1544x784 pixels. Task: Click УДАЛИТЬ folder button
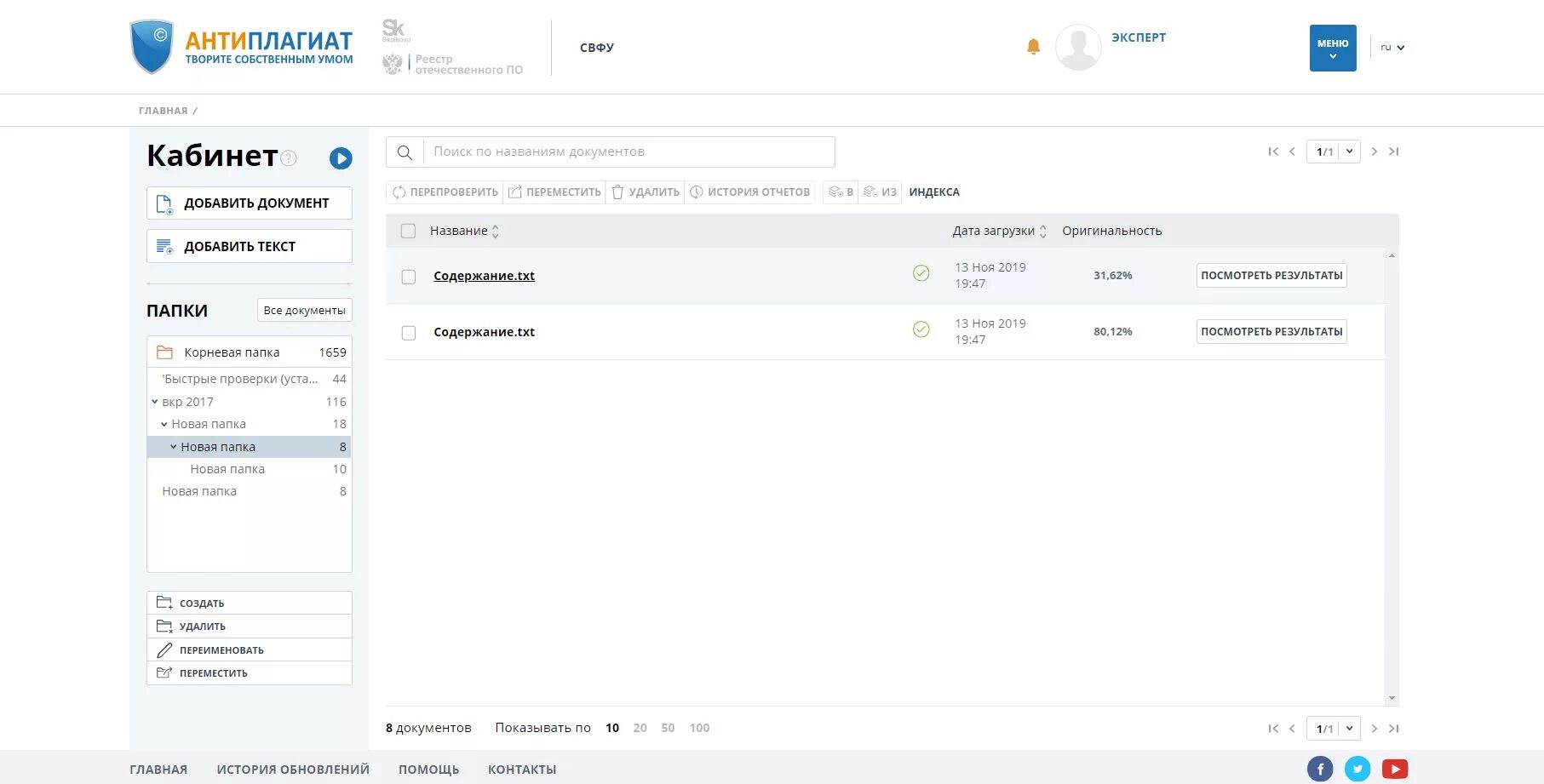pos(250,627)
